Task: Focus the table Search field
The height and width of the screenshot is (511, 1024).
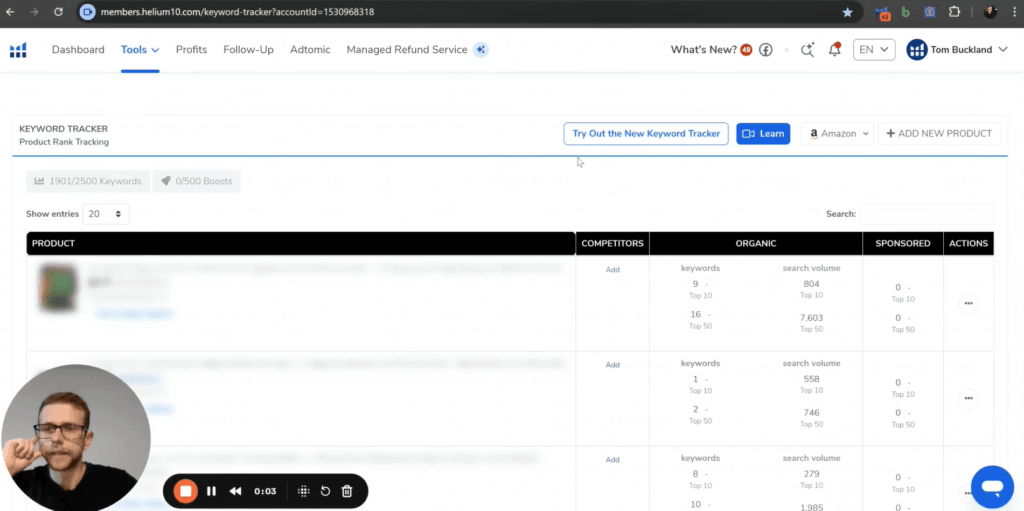Action: pyautogui.click(x=926, y=214)
